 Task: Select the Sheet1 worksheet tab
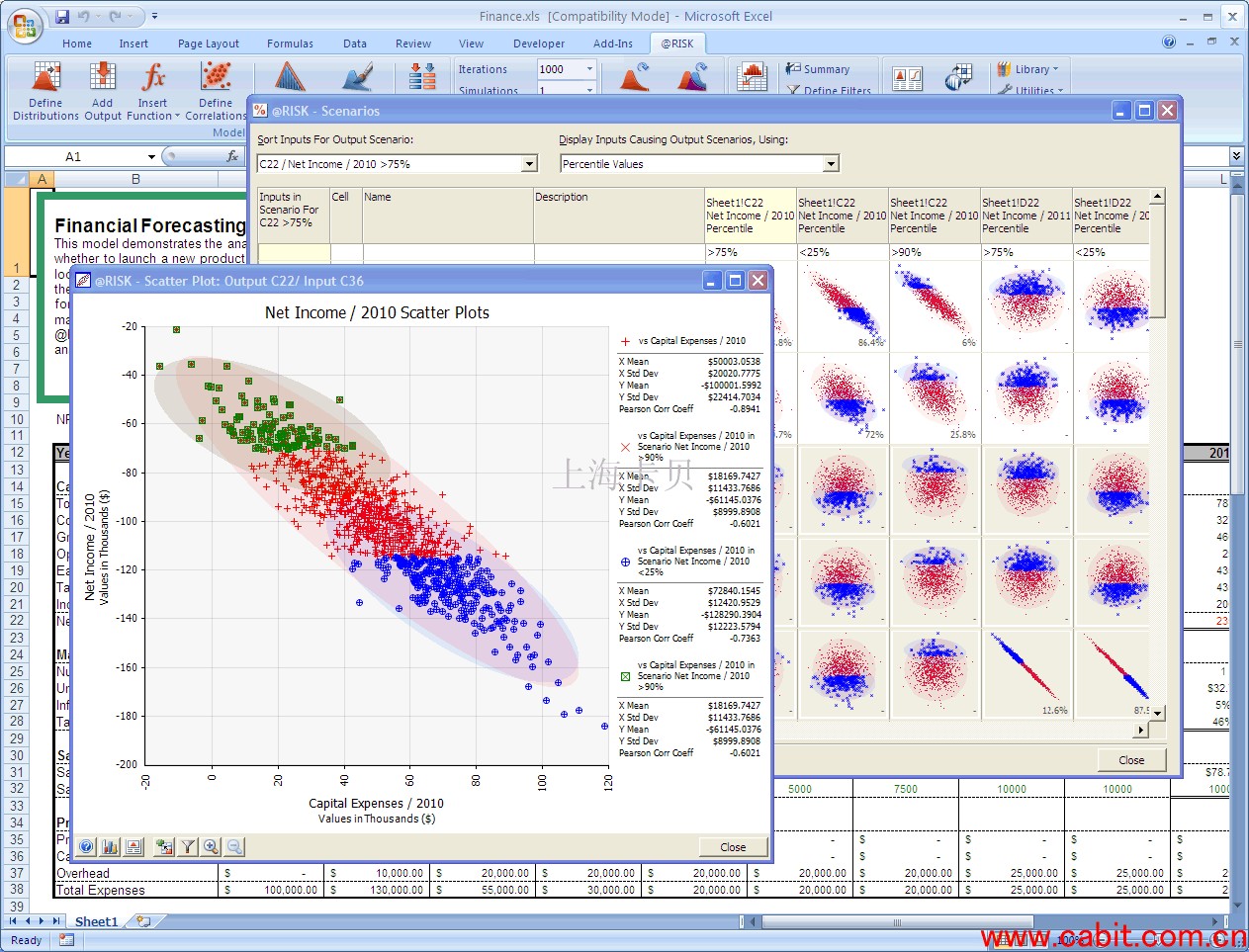pyautogui.click(x=96, y=921)
